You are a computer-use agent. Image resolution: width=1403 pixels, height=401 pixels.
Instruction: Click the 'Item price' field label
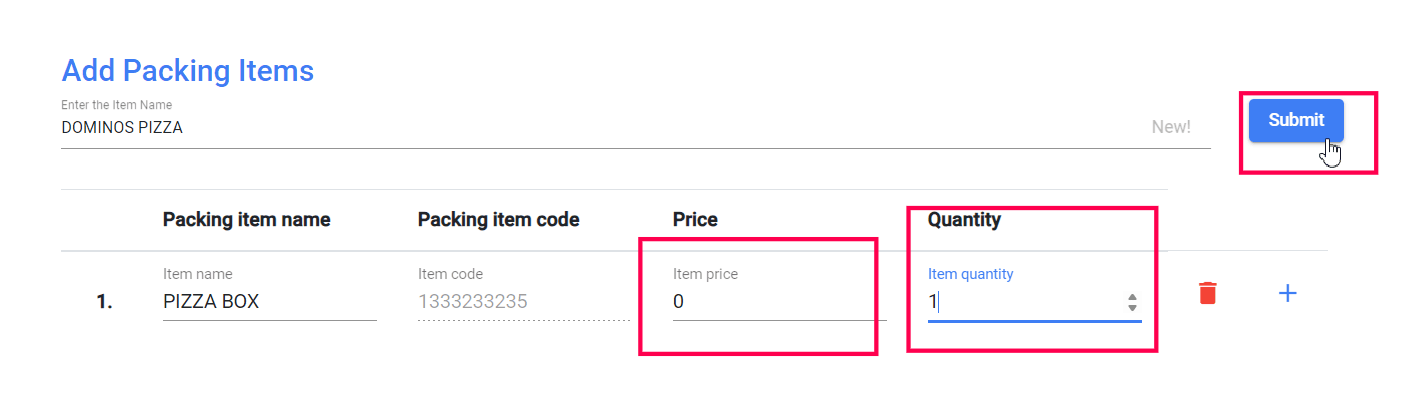tap(705, 274)
